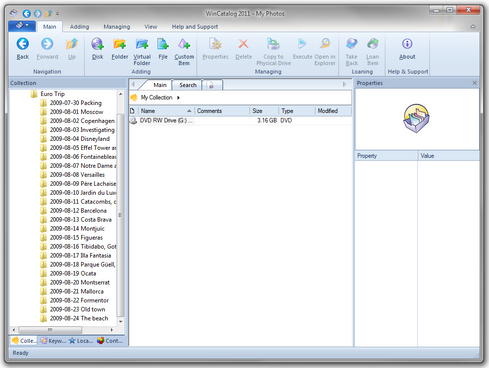Switch to the Adding ribbon tab
This screenshot has width=489, height=368.
pyautogui.click(x=79, y=27)
